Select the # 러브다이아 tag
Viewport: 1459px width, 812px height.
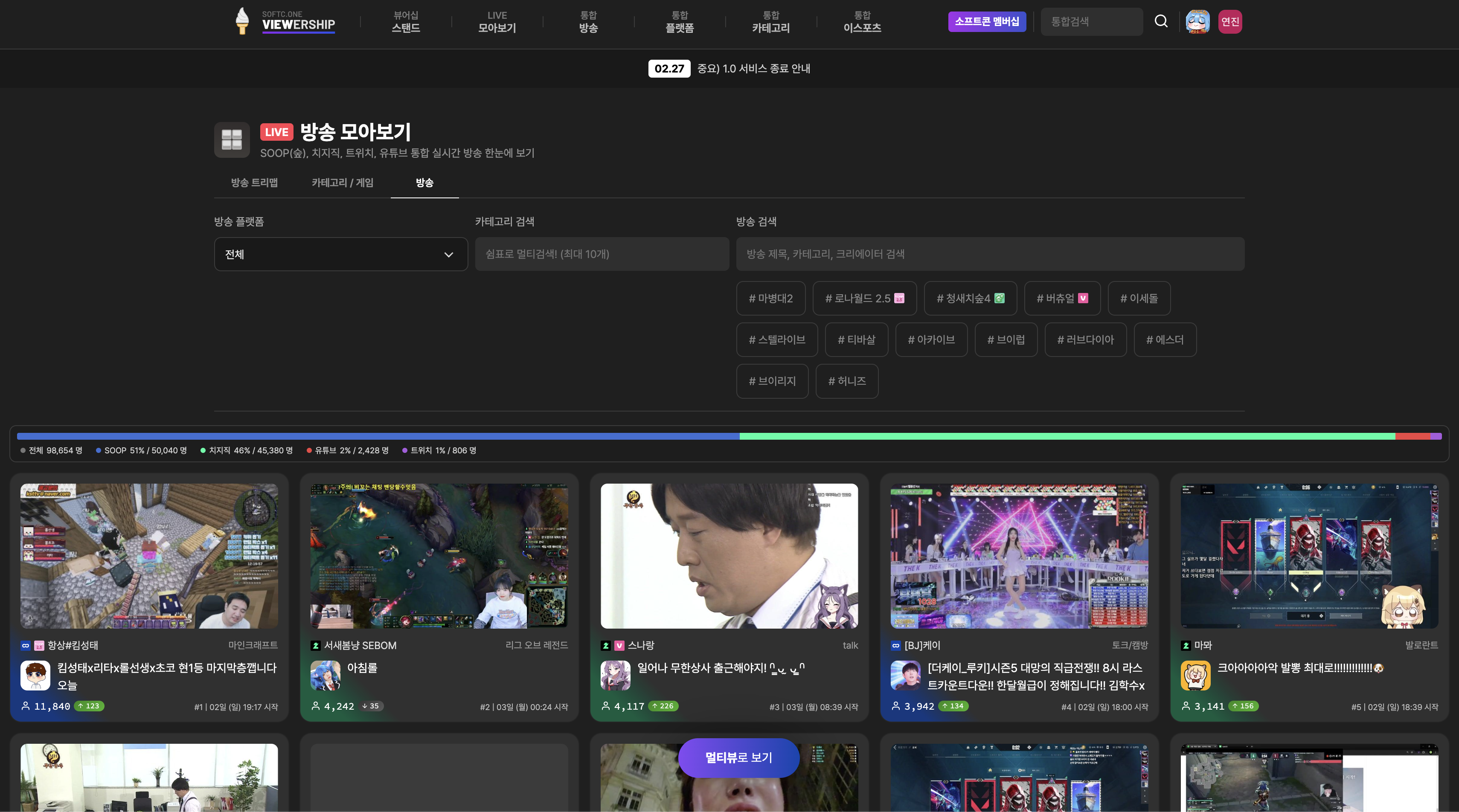tap(1085, 340)
